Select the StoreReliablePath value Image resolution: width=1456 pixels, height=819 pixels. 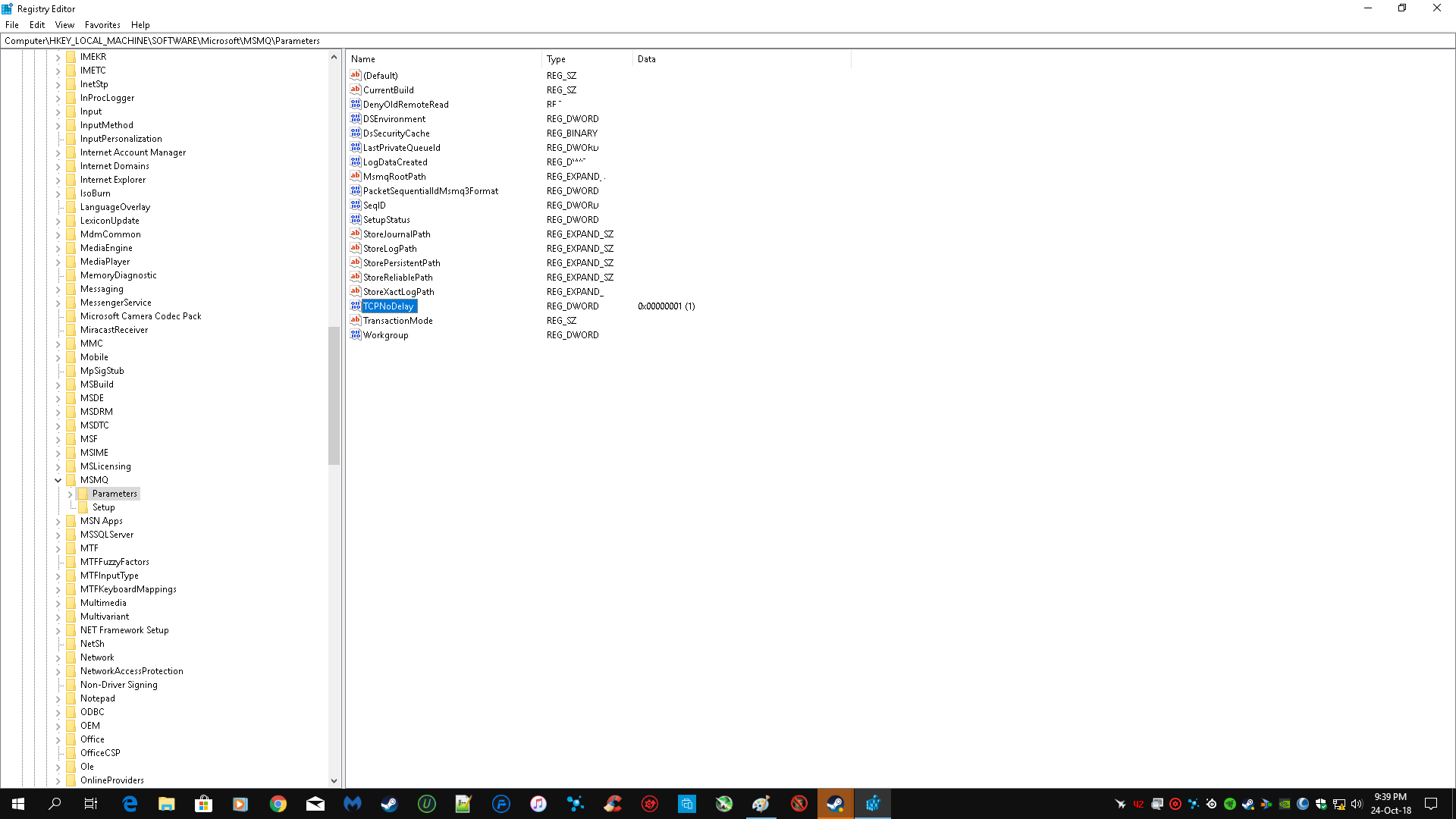click(x=397, y=278)
